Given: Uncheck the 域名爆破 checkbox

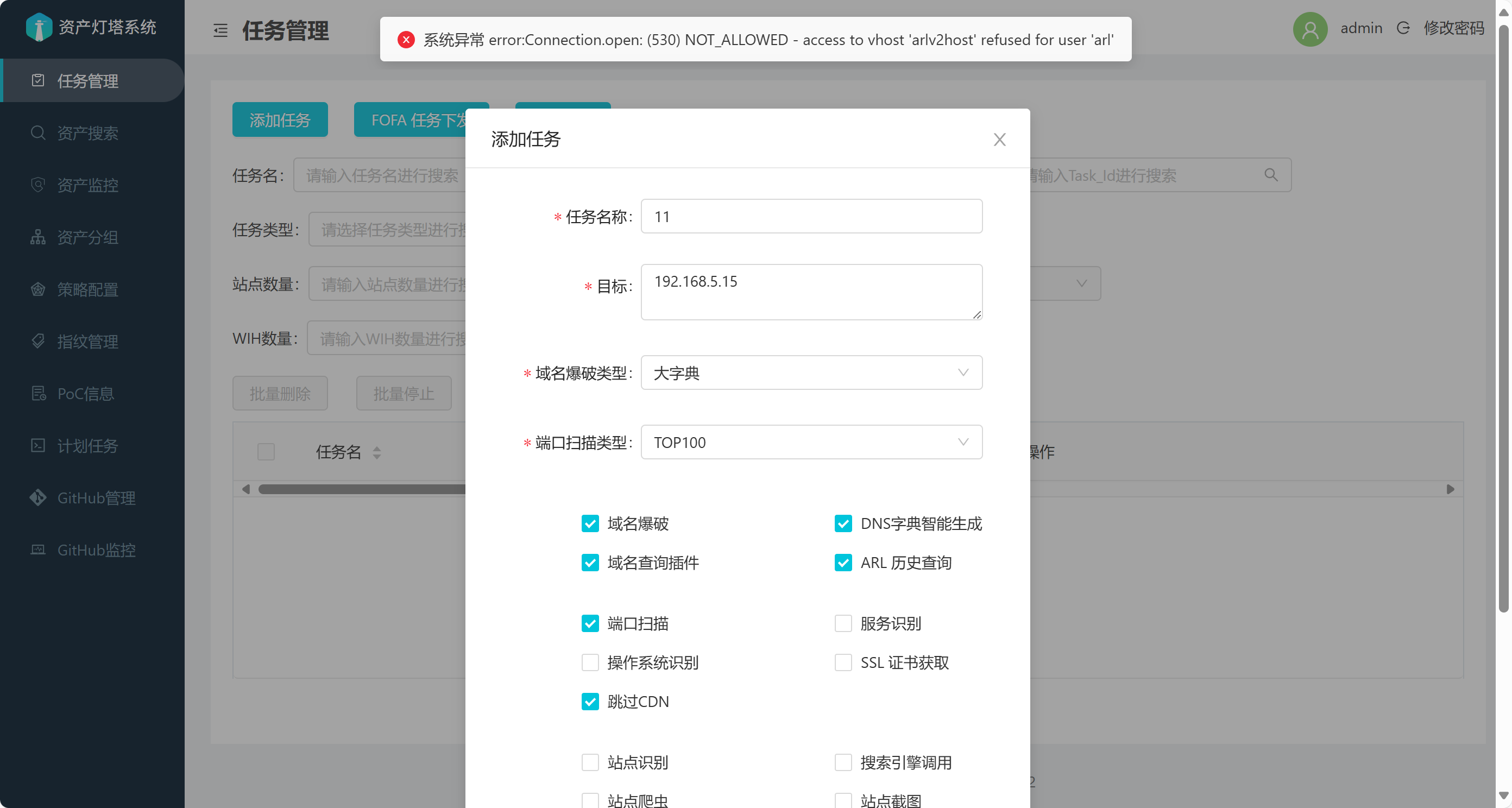Looking at the screenshot, I should click(590, 523).
